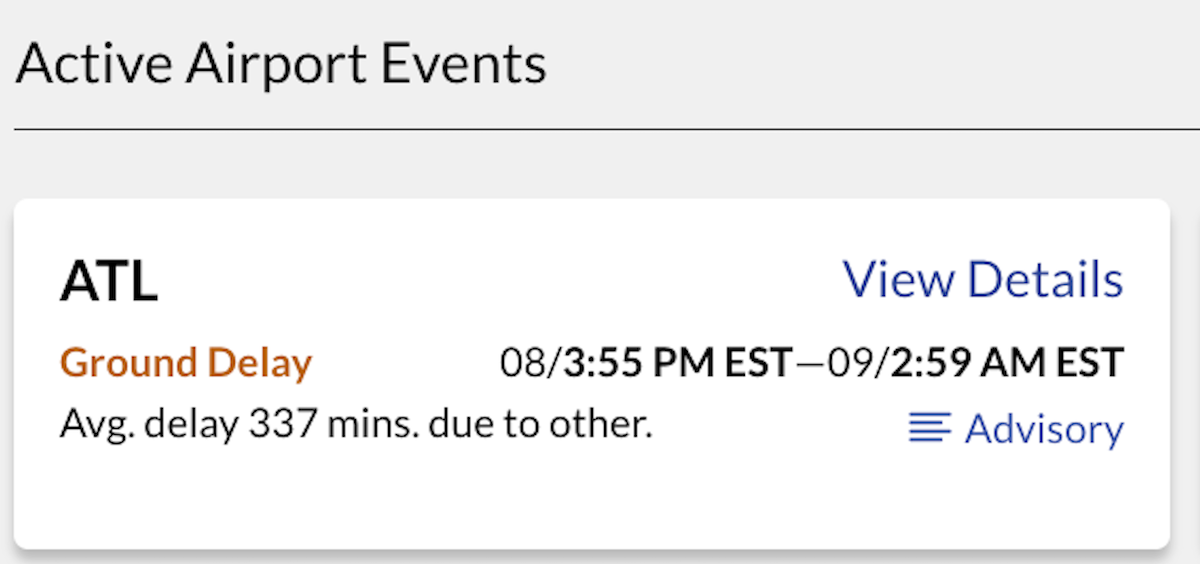Select the orange Ground Delay label
Image resolution: width=1200 pixels, height=564 pixels.
186,363
